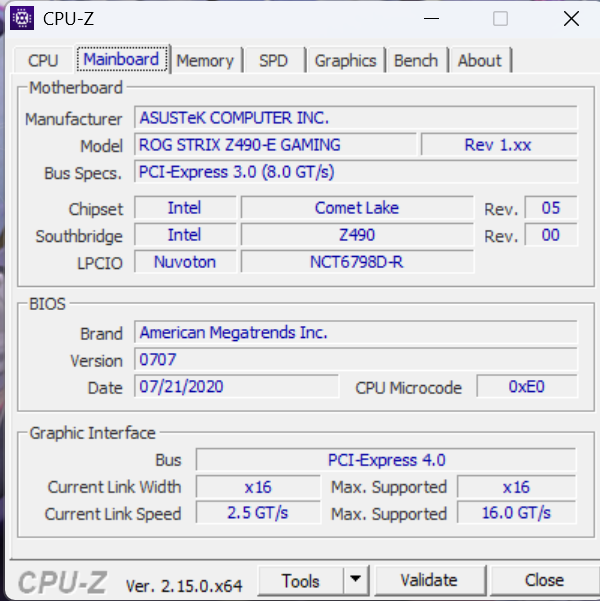This screenshot has height=601, width=600.
Task: Click CPU Microcode value 0xE0
Action: click(526, 386)
